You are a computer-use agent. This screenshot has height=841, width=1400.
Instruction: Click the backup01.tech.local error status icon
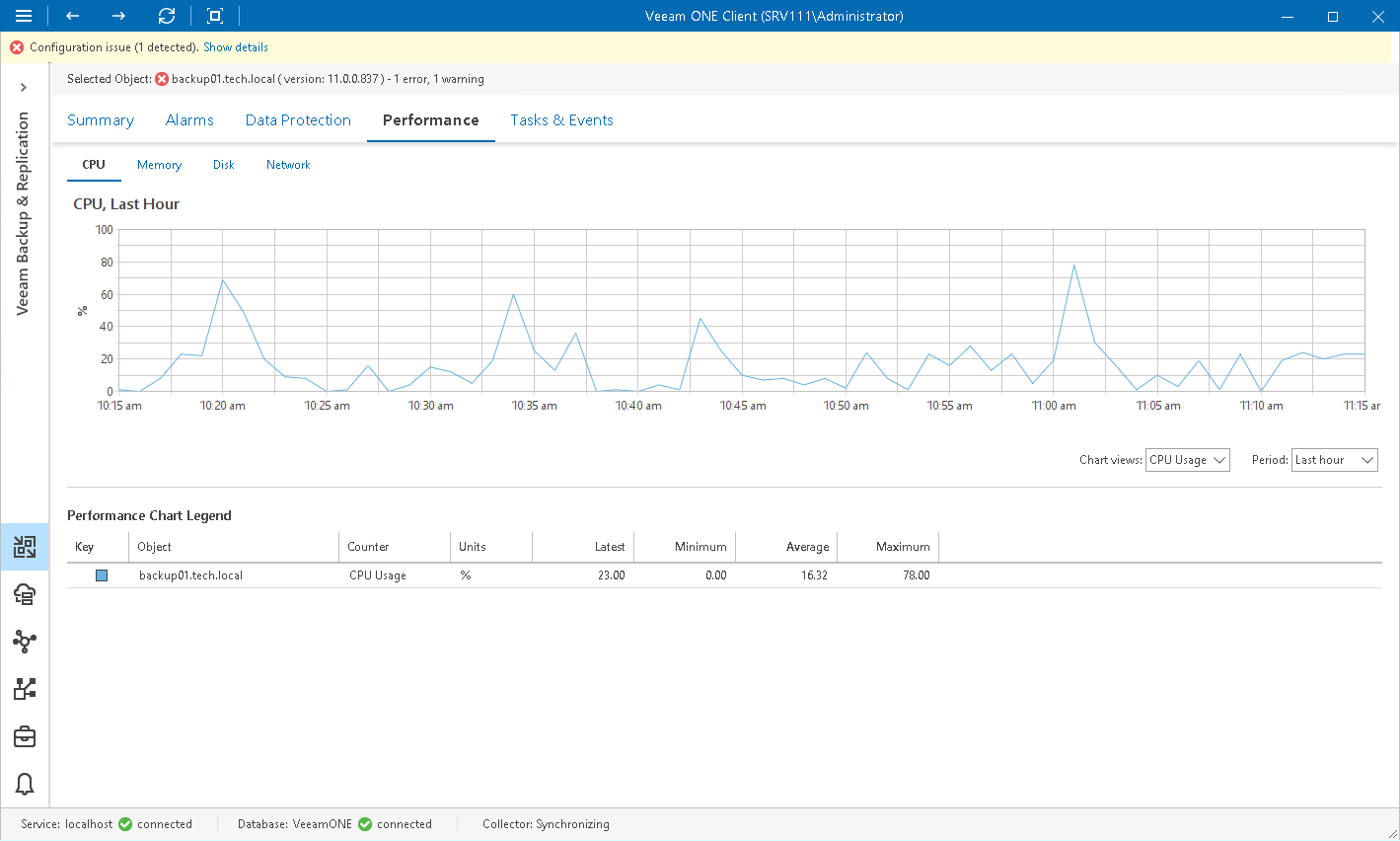pyautogui.click(x=162, y=79)
